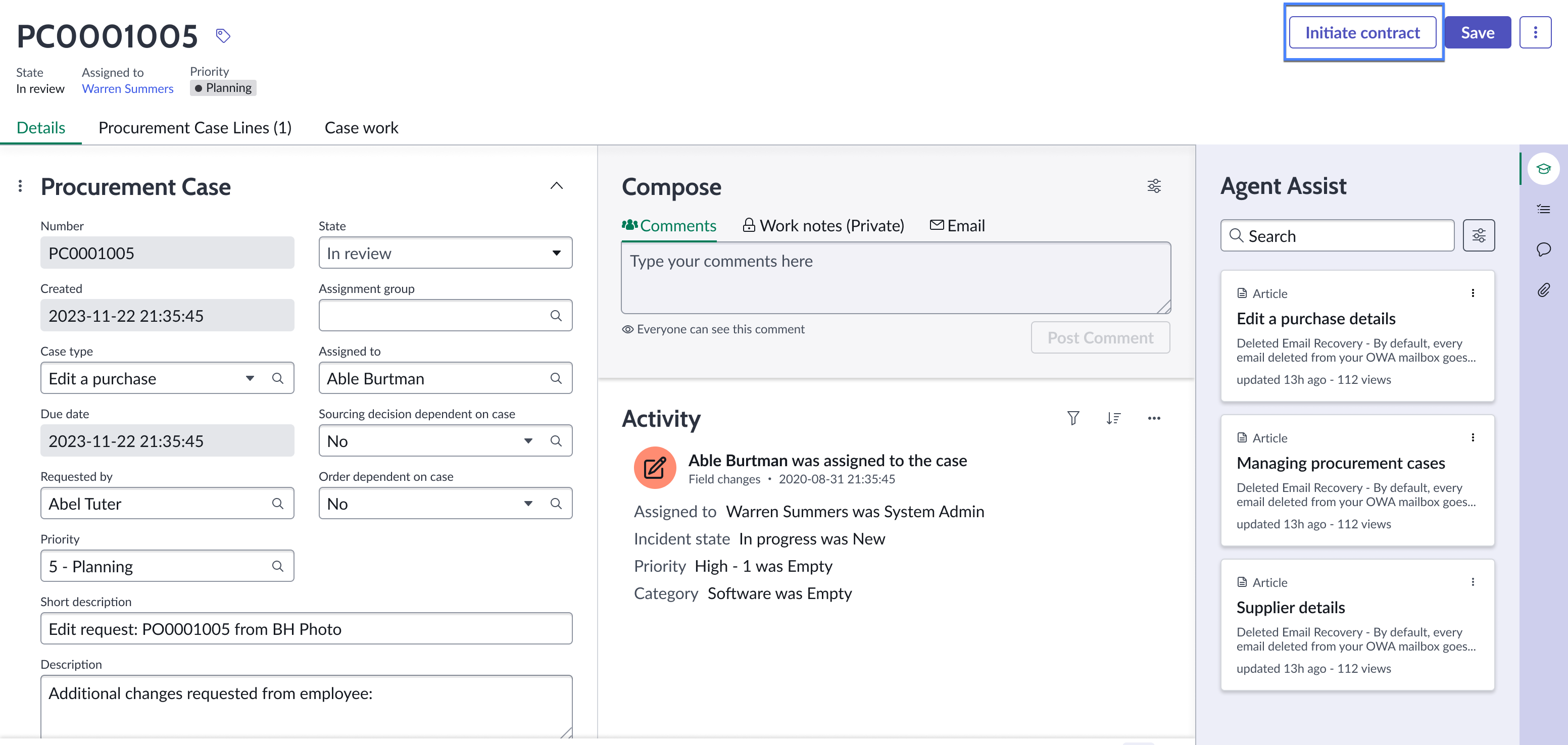
Task: Open the Case work tab
Action: [361, 127]
